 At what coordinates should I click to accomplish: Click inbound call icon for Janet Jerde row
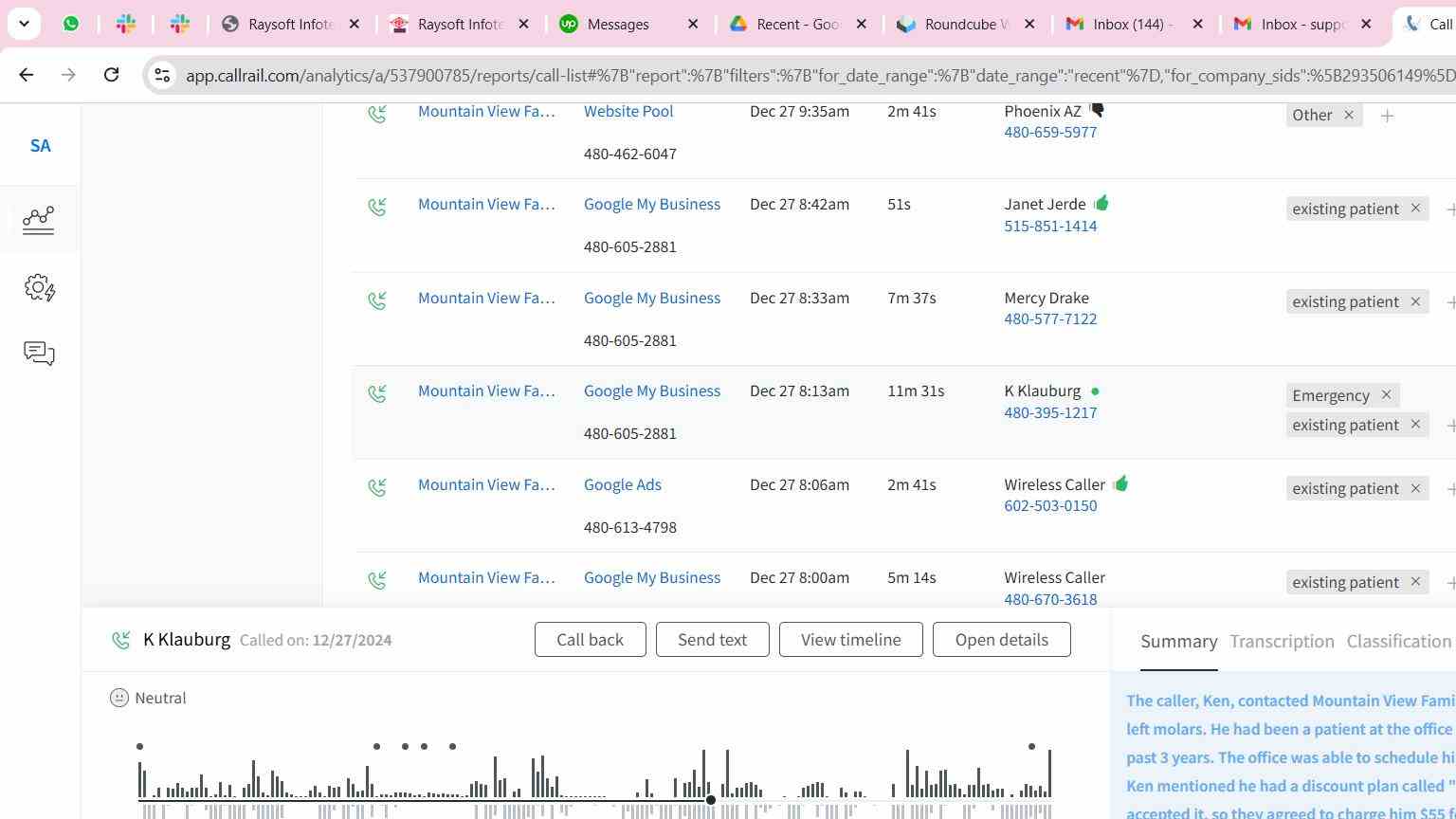(x=377, y=206)
